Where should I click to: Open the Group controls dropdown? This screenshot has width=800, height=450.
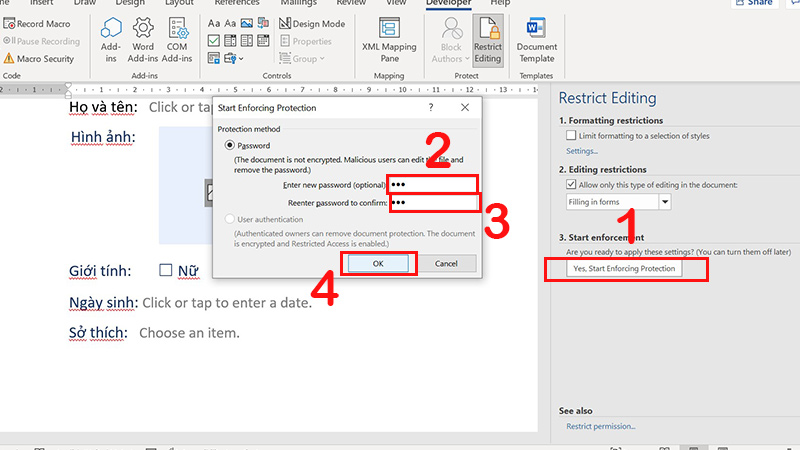tap(303, 59)
